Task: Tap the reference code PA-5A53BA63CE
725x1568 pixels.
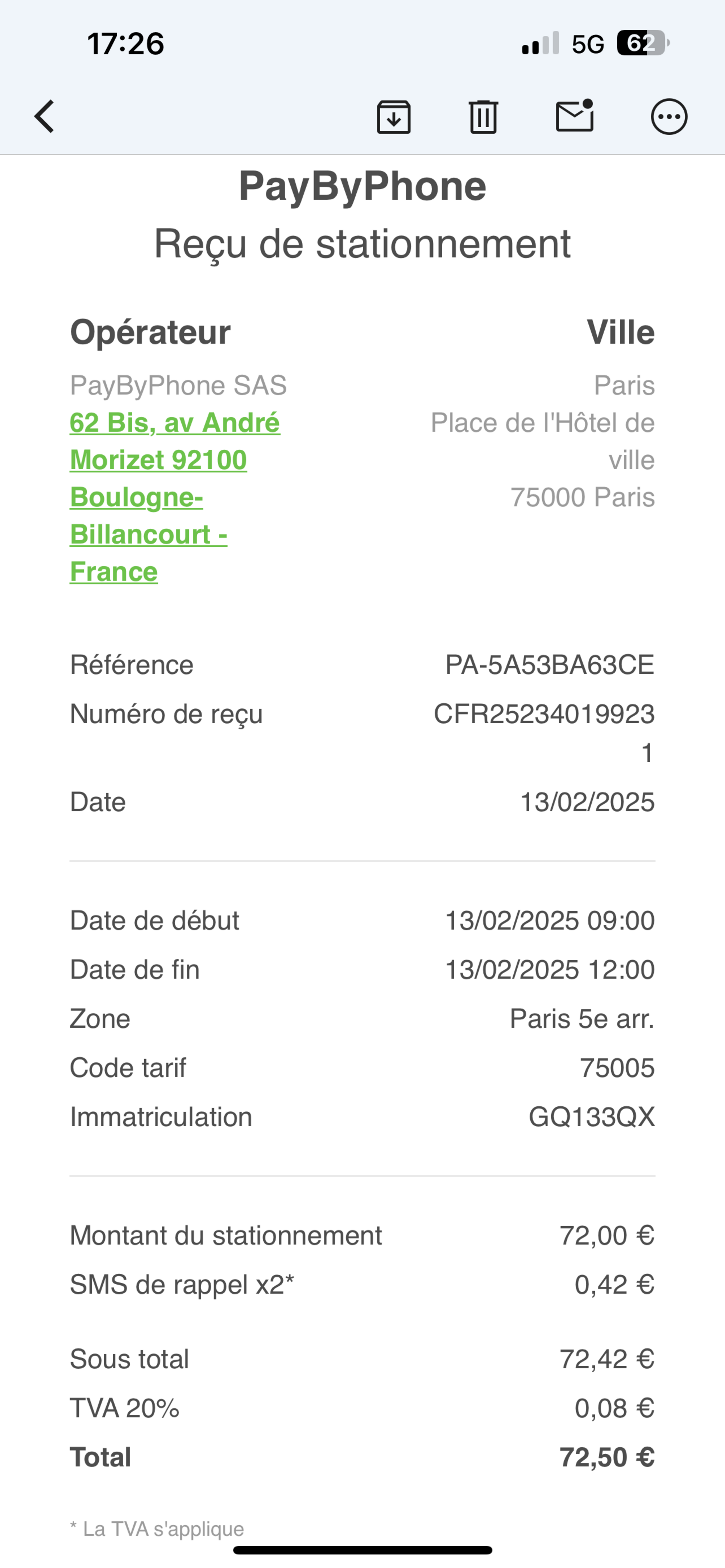Action: (549, 665)
